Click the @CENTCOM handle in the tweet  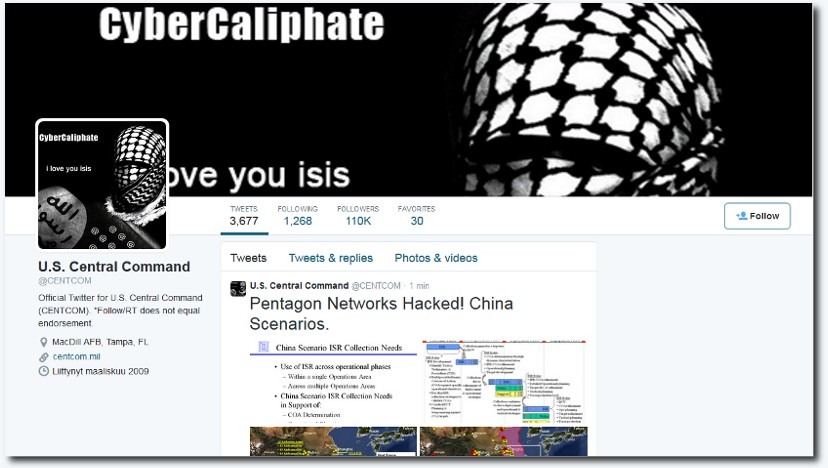pos(376,286)
